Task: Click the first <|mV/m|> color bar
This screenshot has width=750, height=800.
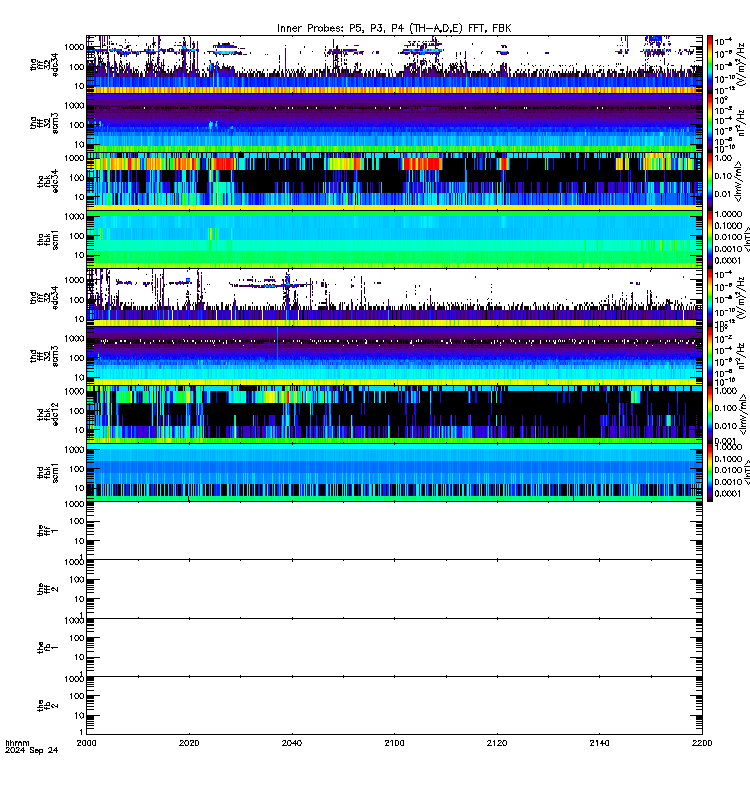Action: point(710,181)
